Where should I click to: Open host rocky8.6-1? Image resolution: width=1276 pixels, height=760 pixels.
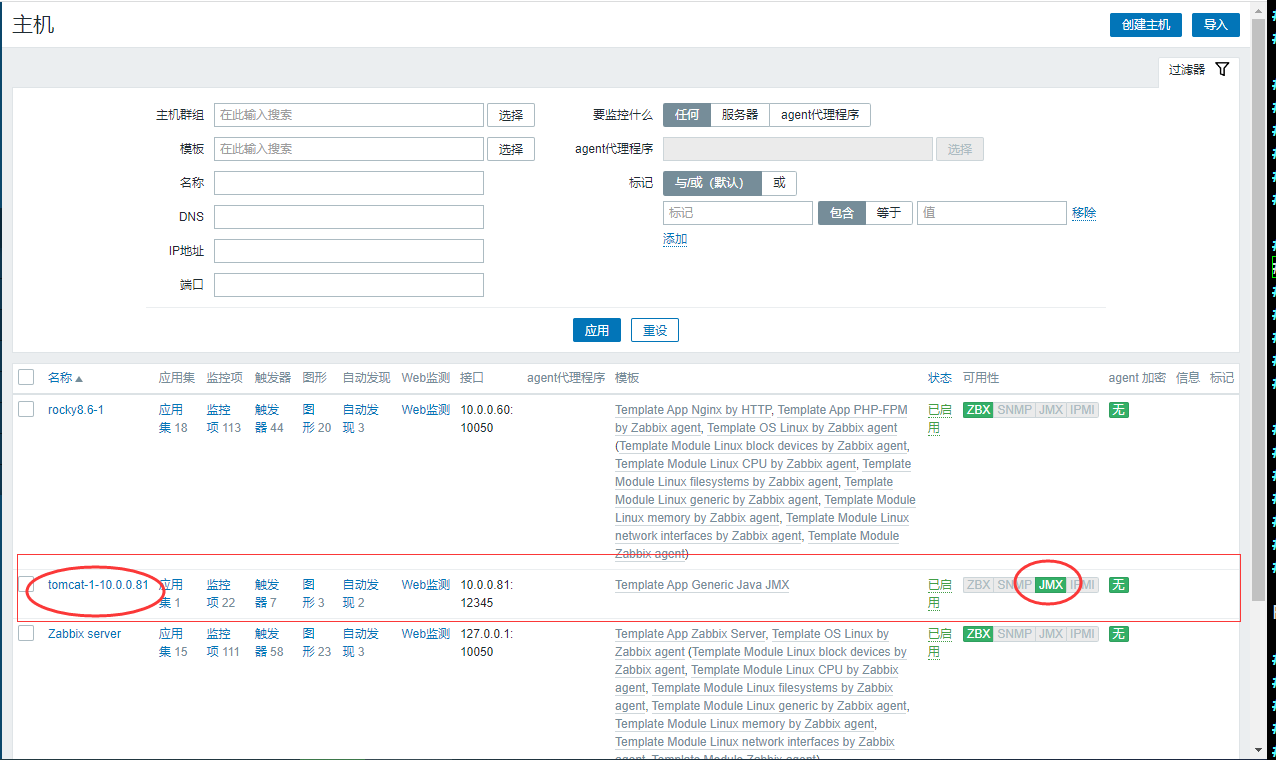click(x=76, y=410)
